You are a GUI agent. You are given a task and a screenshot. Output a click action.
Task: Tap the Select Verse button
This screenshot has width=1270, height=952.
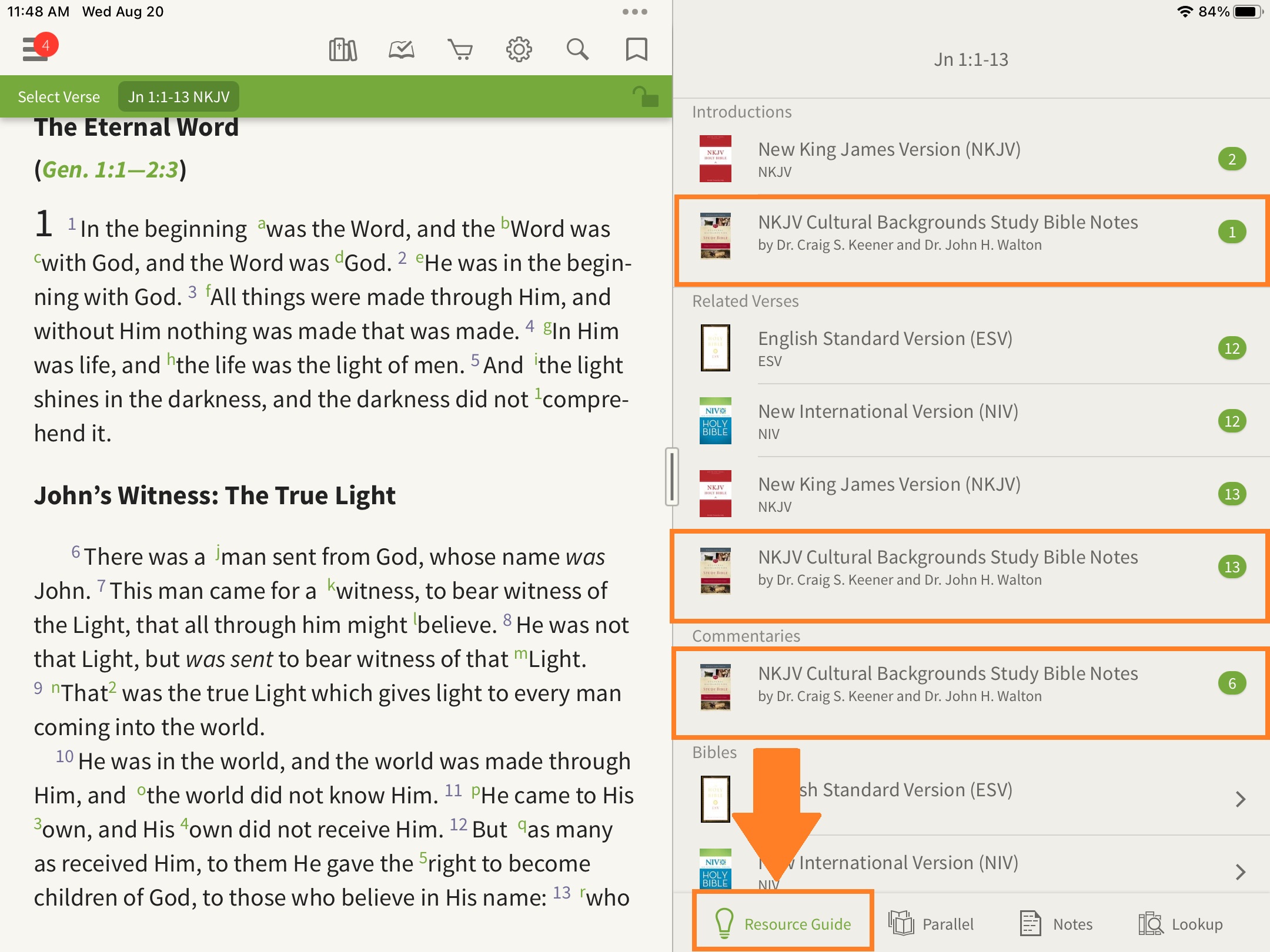pos(59,97)
